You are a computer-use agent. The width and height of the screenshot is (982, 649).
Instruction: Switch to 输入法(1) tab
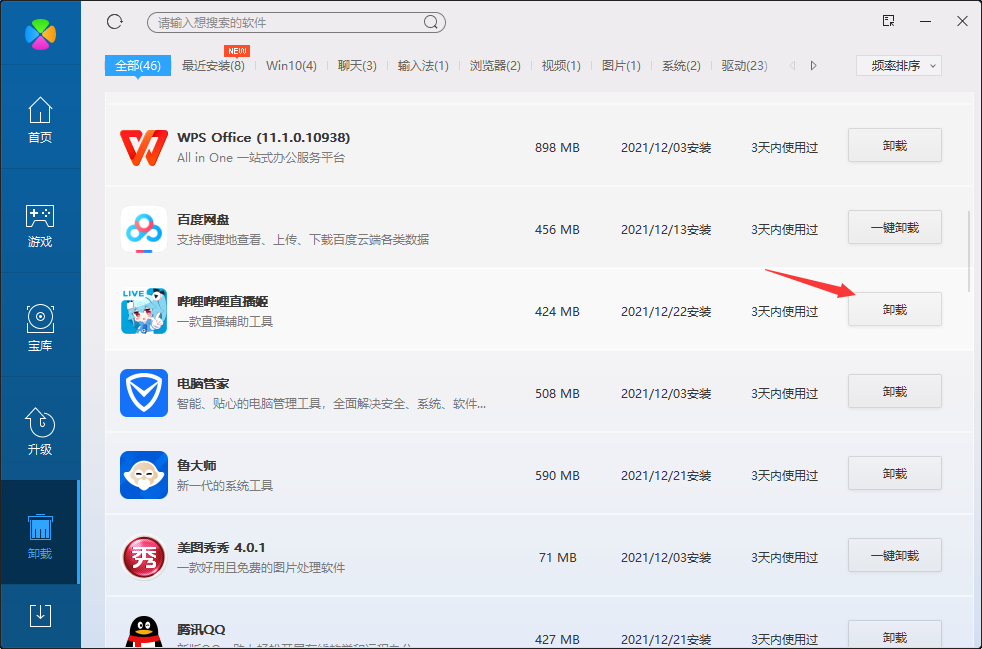pyautogui.click(x=423, y=66)
